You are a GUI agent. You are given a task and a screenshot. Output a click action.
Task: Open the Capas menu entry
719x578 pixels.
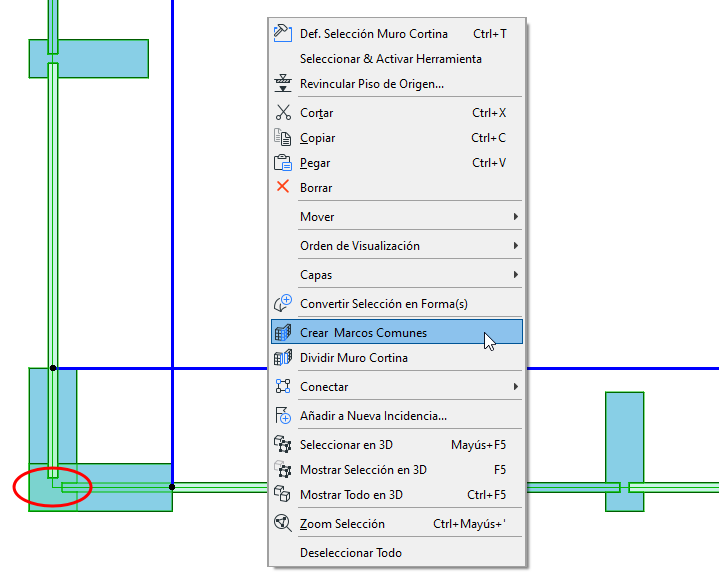click(397, 275)
